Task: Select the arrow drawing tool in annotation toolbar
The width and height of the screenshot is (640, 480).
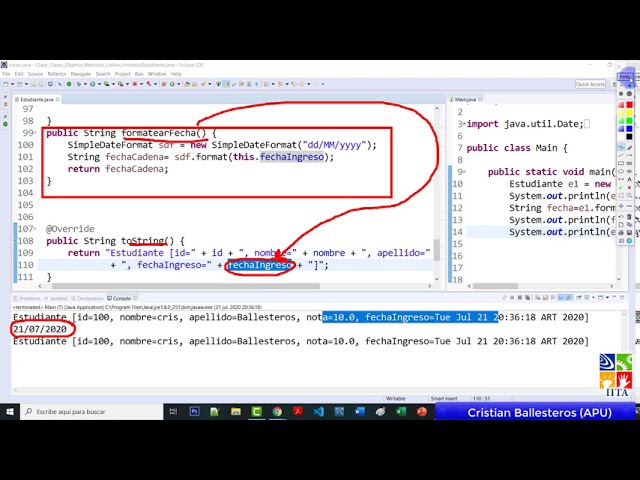Action: [x=629, y=156]
